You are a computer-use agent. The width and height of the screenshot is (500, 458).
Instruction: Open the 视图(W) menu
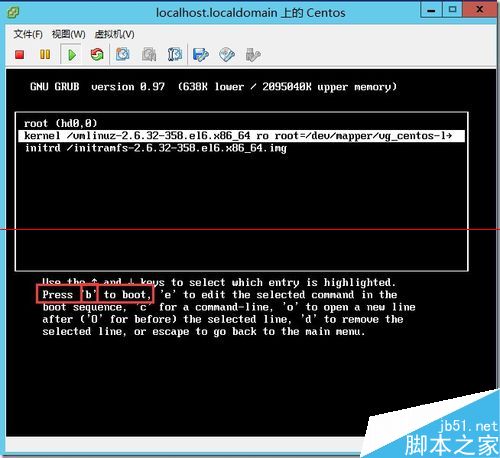click(x=69, y=34)
